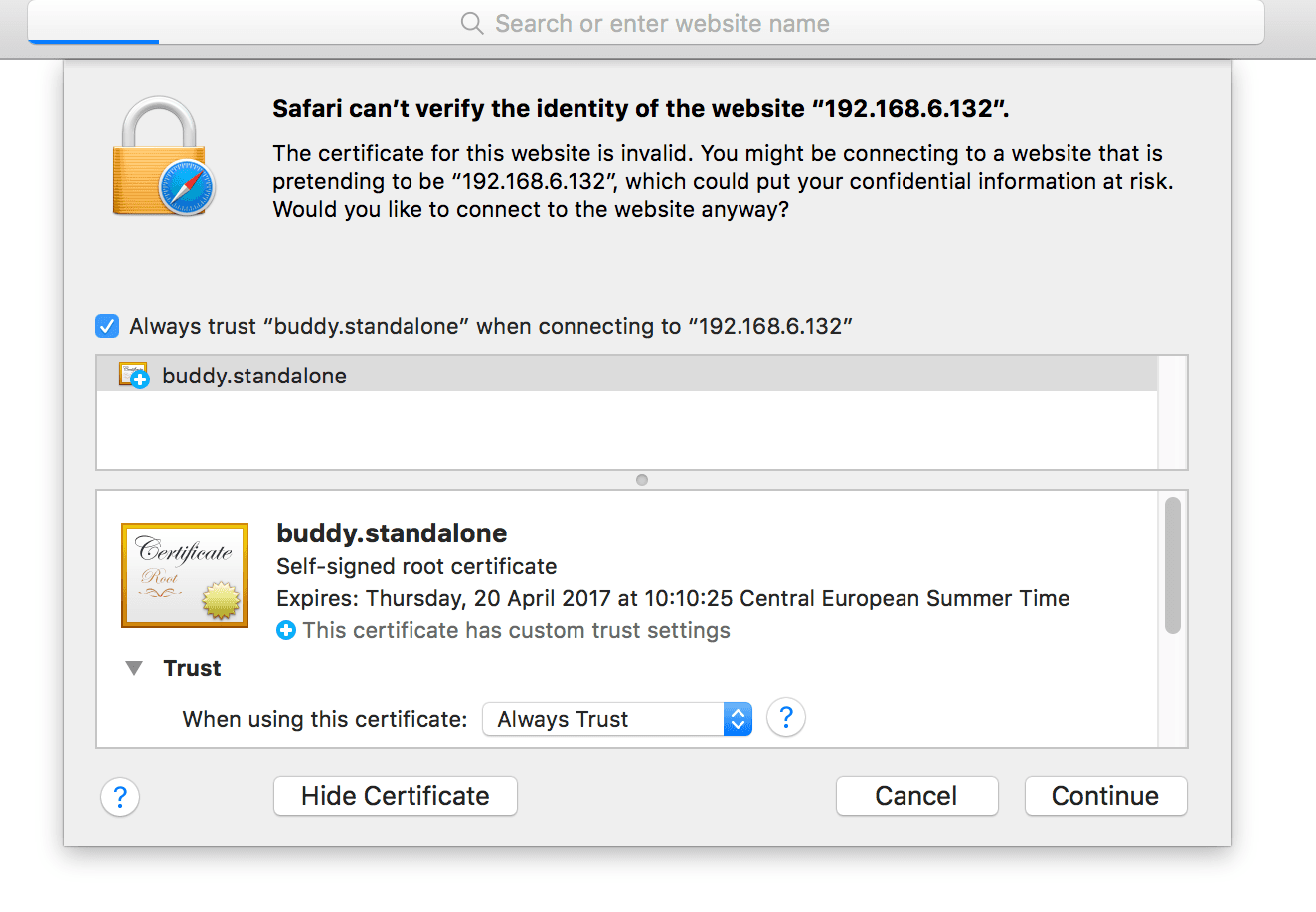Image resolution: width=1316 pixels, height=912 pixels.
Task: Click the question mark beside the trust dropdown
Action: point(785,717)
